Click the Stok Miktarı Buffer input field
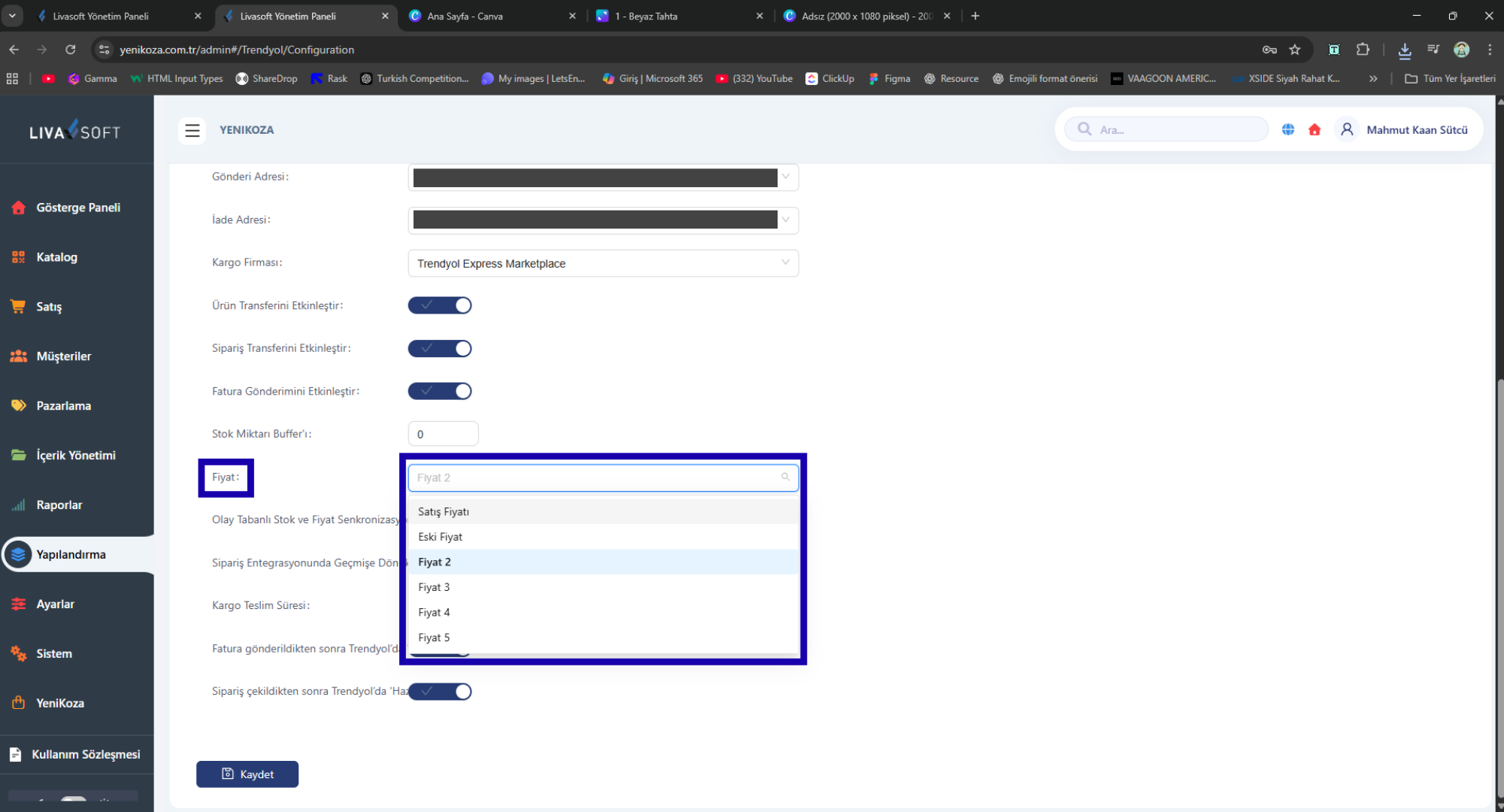 pyautogui.click(x=443, y=434)
